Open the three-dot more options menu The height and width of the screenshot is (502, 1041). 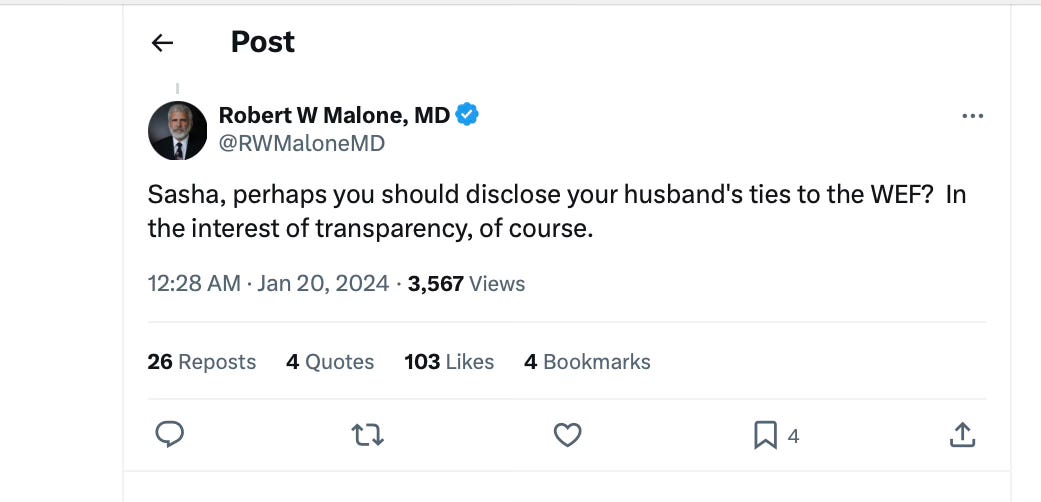[x=972, y=116]
